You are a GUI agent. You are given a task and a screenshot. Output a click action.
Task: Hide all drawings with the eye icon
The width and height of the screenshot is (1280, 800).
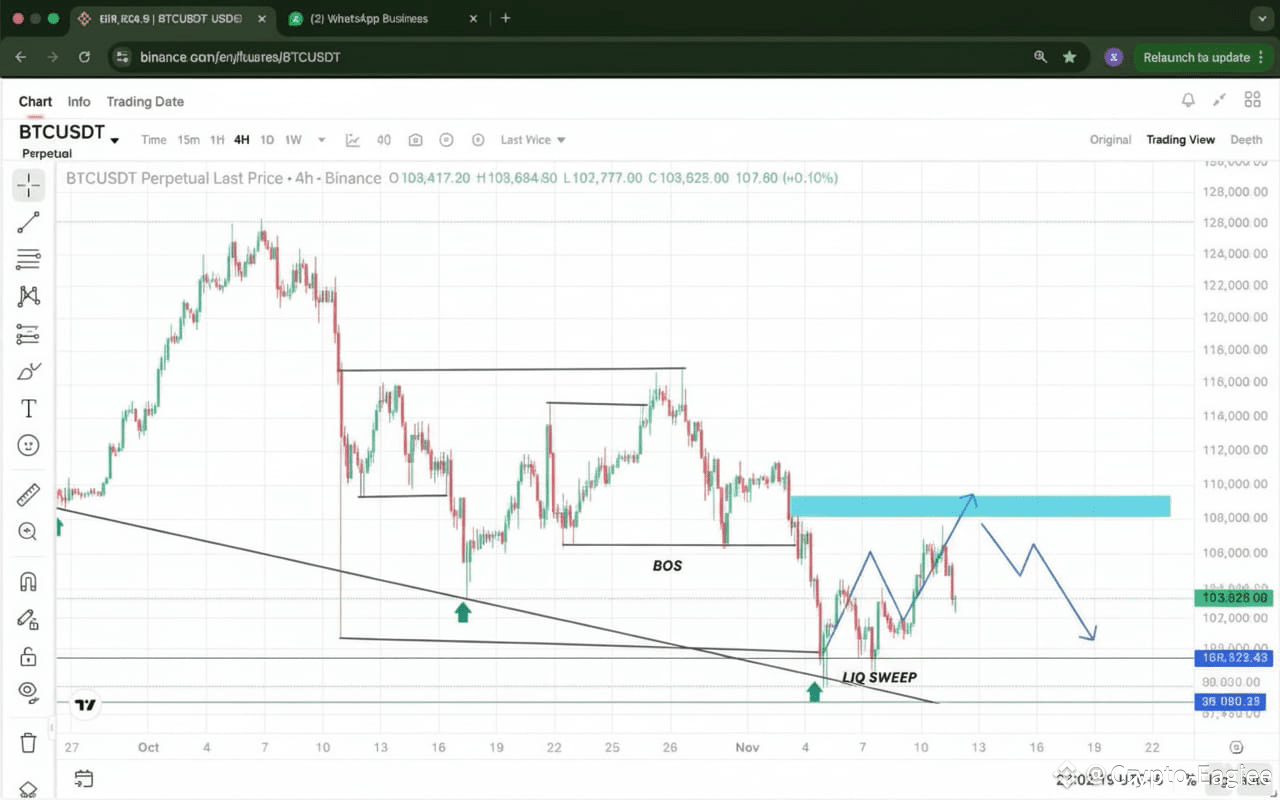click(x=28, y=692)
